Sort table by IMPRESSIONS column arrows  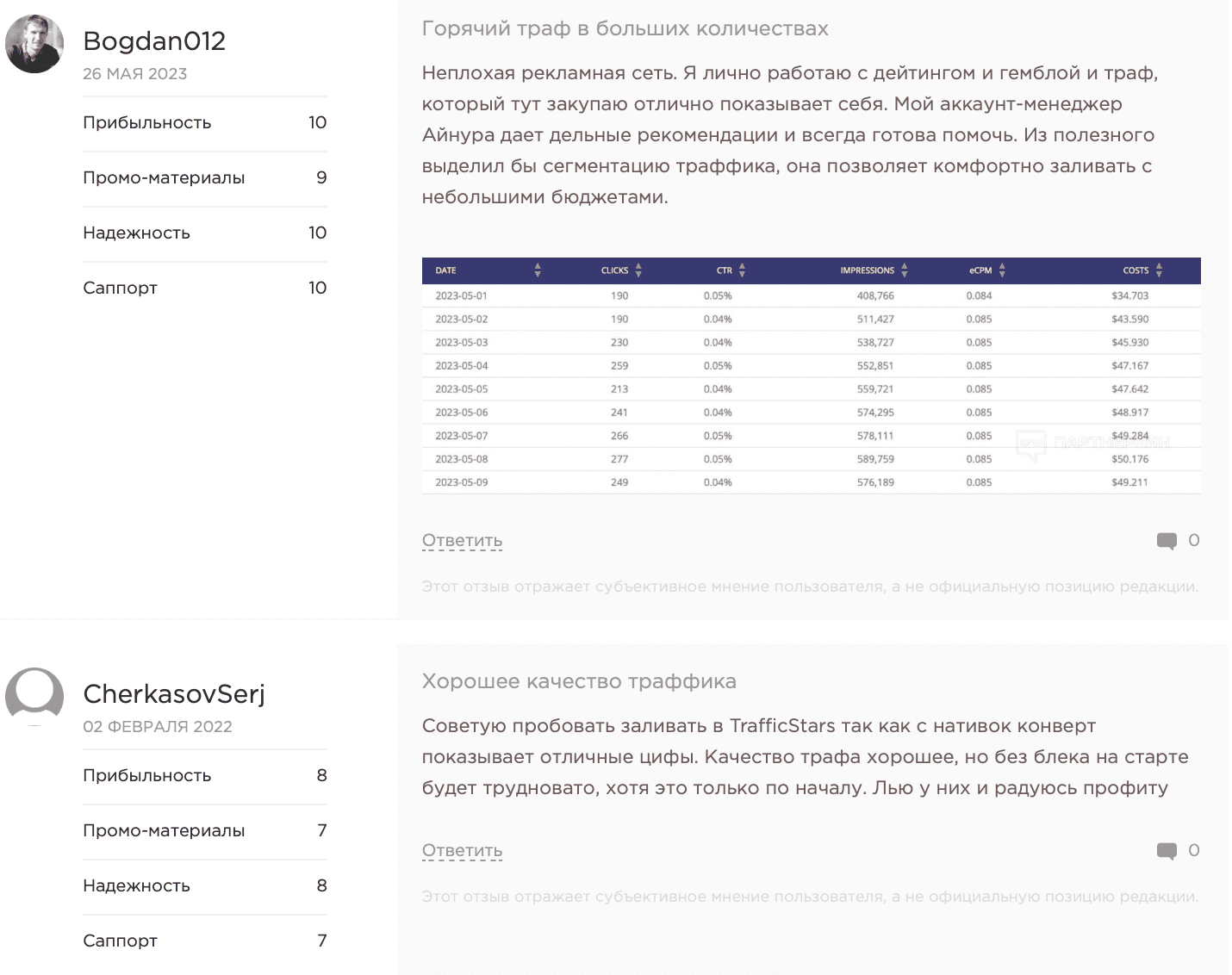coord(904,270)
